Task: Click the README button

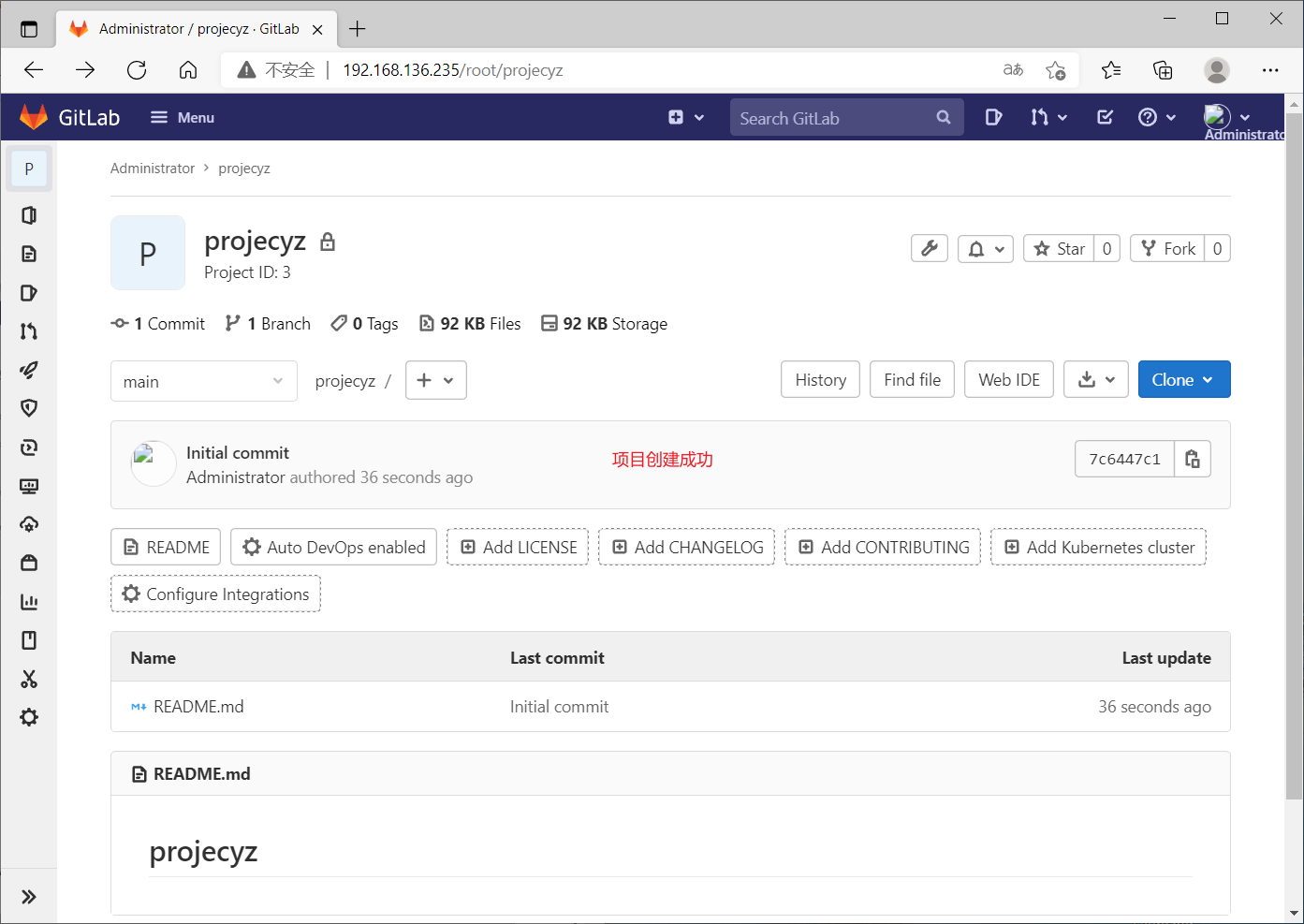Action: coord(166,547)
